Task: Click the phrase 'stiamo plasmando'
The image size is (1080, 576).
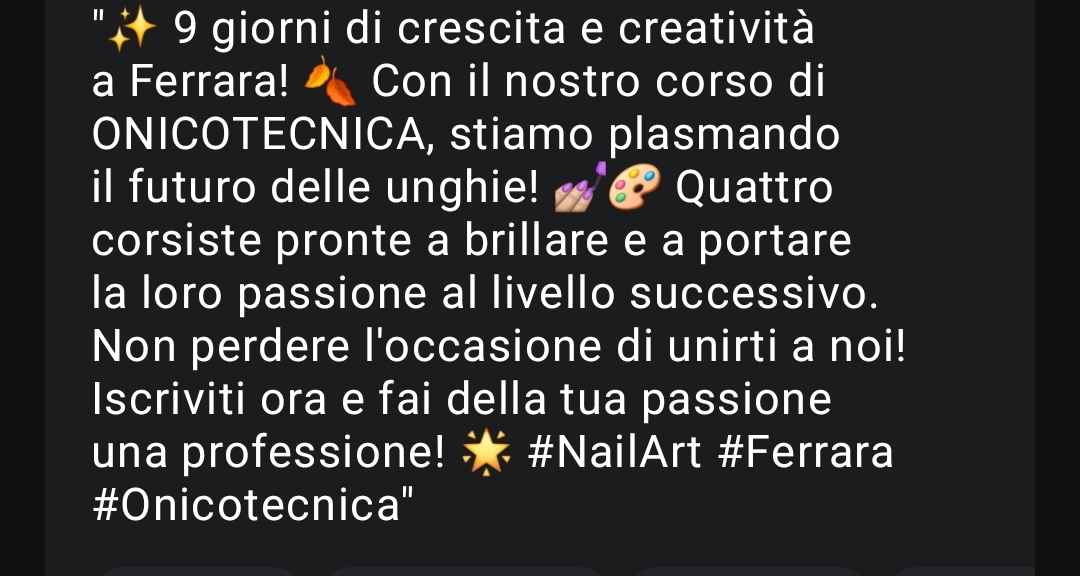Action: 645,136
